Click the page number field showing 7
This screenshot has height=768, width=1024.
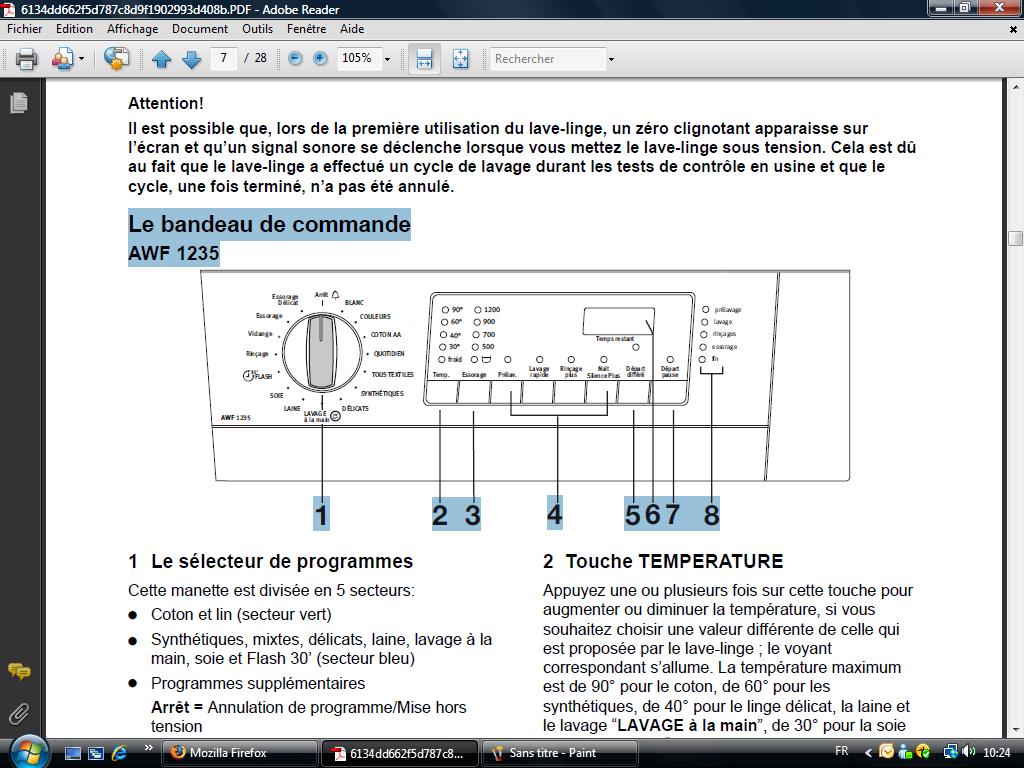(x=223, y=58)
